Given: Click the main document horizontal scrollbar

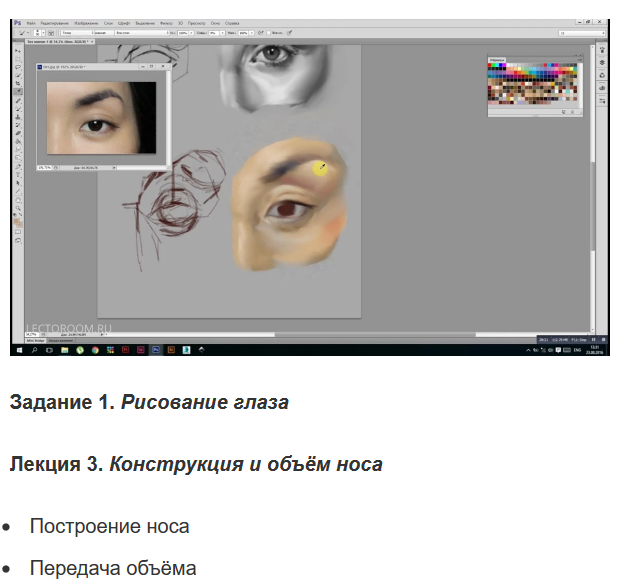Looking at the screenshot, I should 375,335.
